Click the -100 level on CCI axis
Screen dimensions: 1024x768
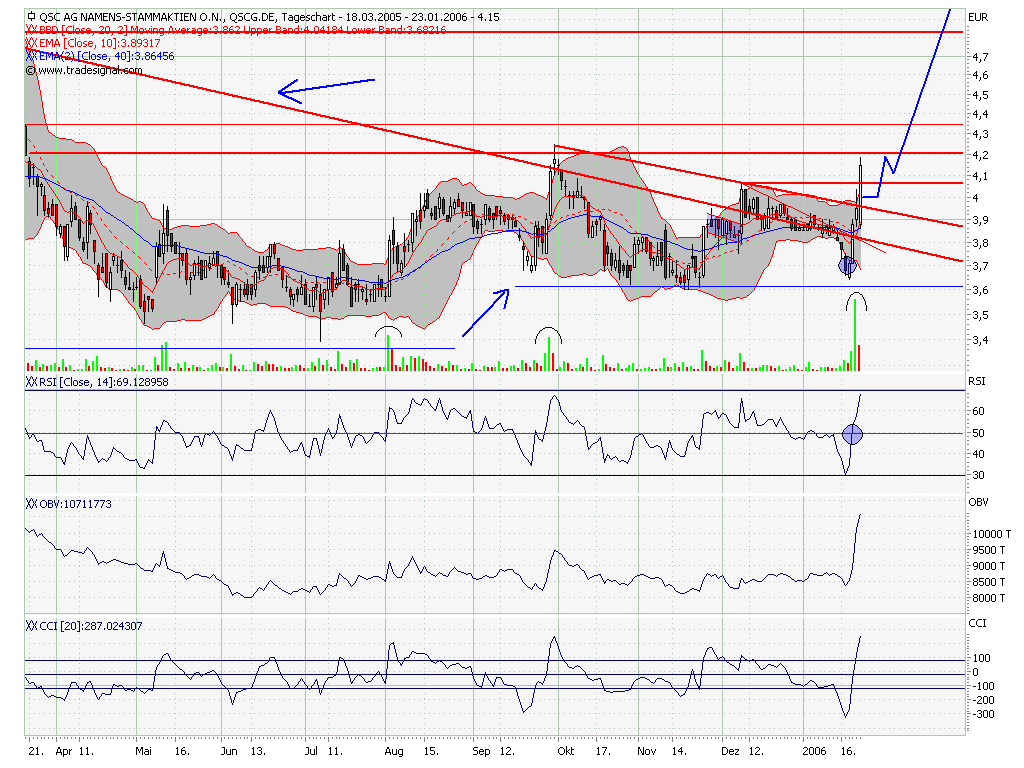982,686
